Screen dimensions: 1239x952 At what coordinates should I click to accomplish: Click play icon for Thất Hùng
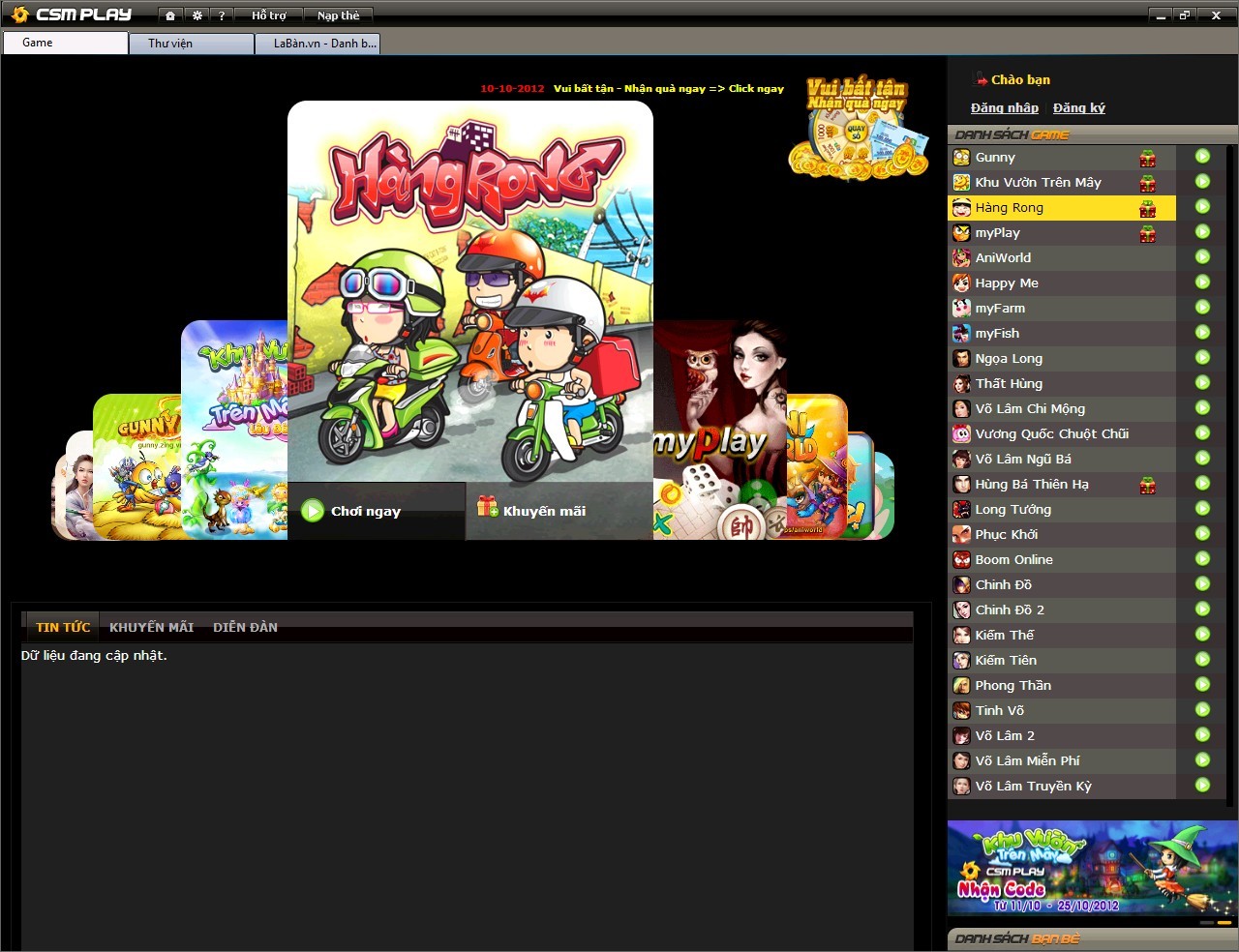point(1202,383)
